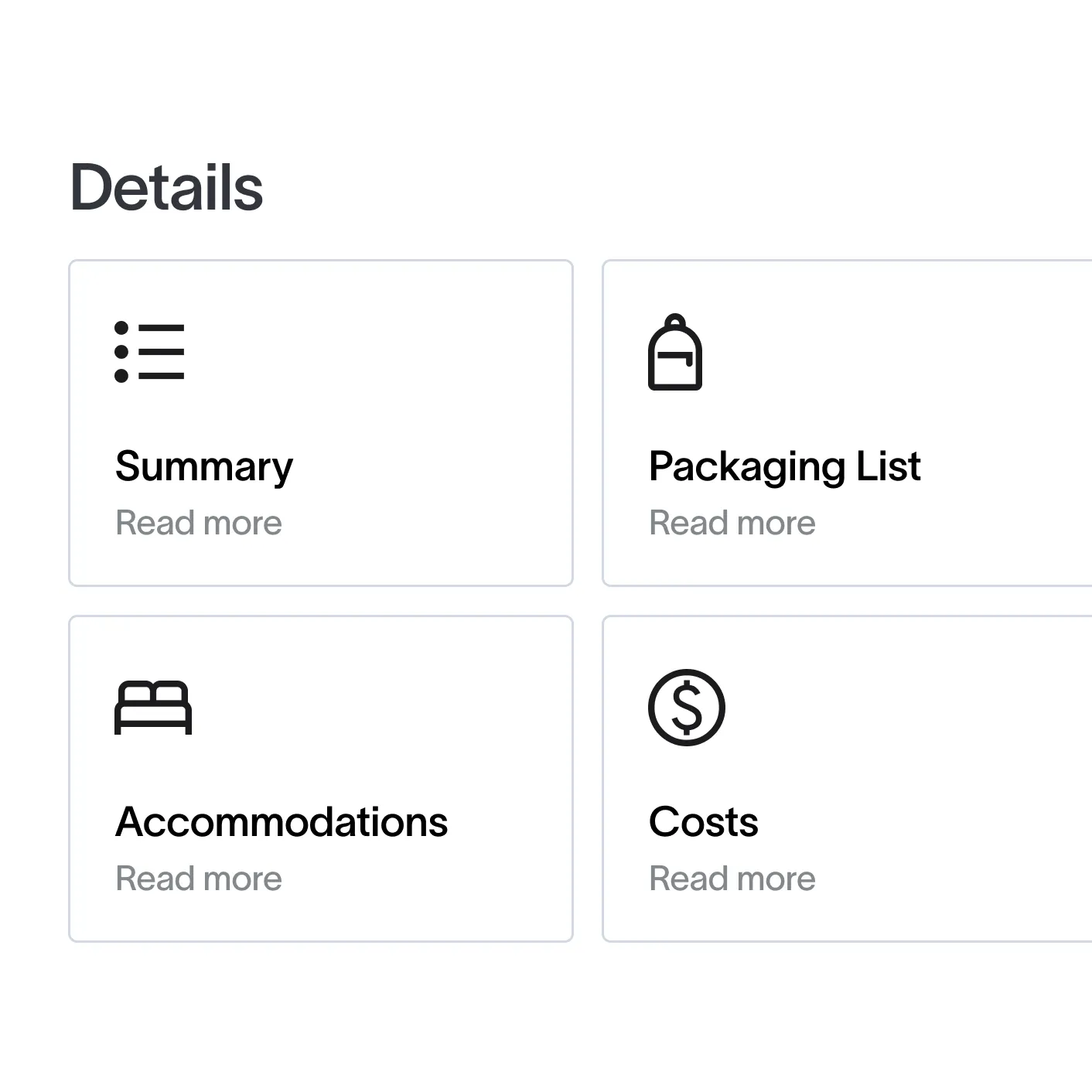Click the bulleted list Summary icon
This screenshot has width=1092, height=1092.
(x=149, y=352)
